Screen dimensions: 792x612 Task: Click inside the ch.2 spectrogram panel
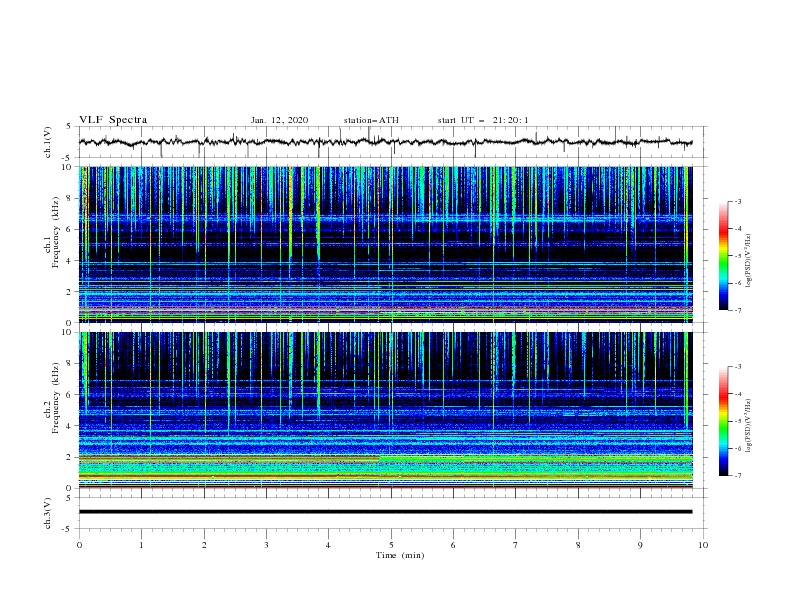pyautogui.click(x=385, y=410)
